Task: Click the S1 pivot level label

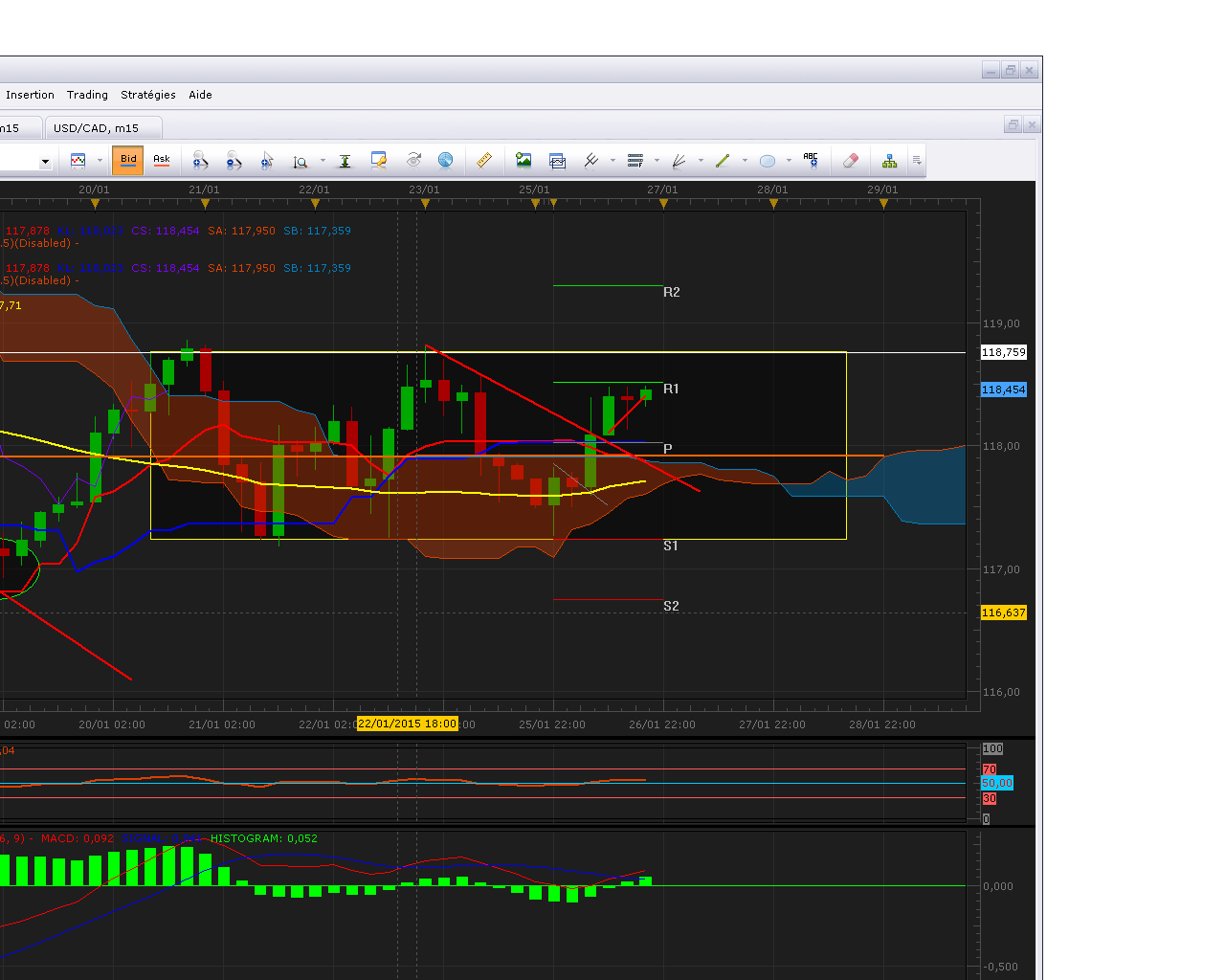Action: [671, 546]
